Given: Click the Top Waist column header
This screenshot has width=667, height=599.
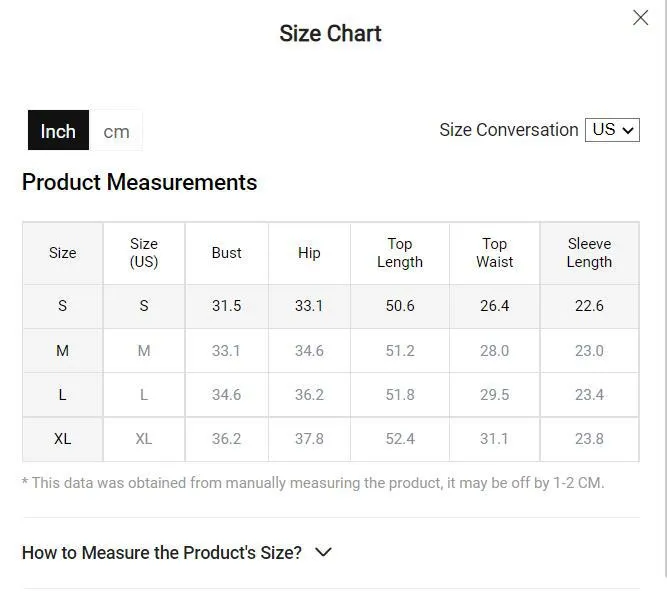Looking at the screenshot, I should [x=494, y=253].
